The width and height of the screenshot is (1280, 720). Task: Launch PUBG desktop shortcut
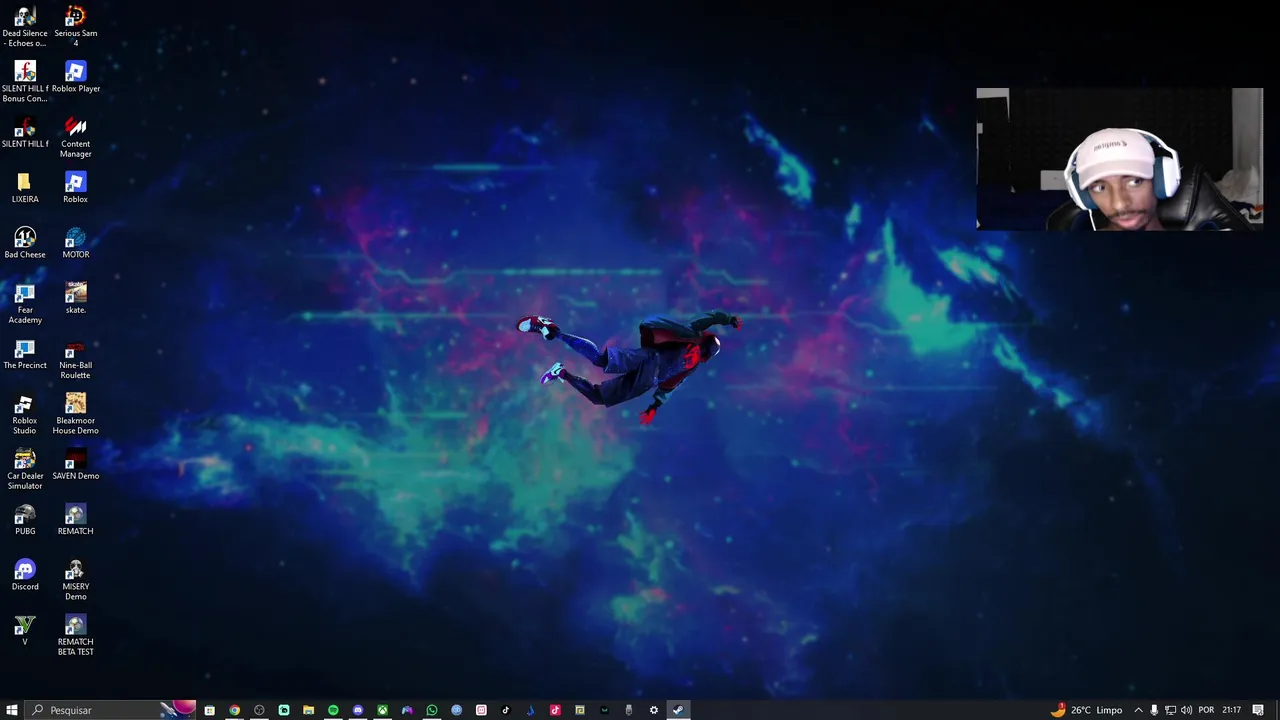[25, 519]
